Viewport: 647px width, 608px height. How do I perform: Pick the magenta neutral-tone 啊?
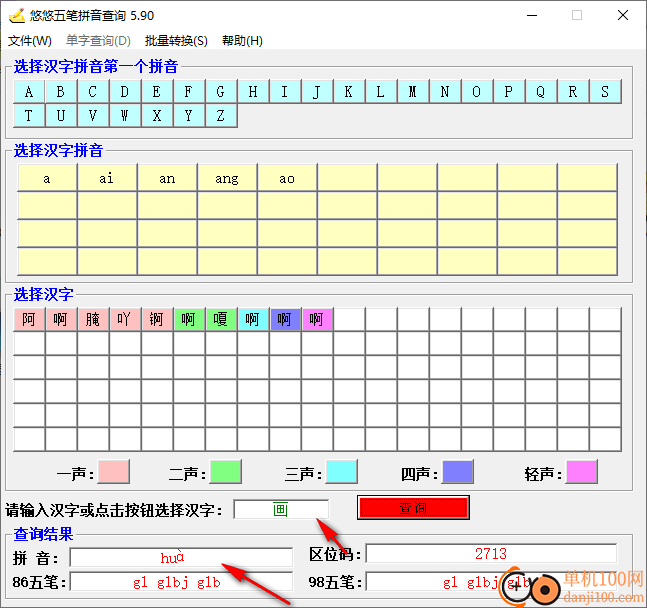(x=317, y=319)
